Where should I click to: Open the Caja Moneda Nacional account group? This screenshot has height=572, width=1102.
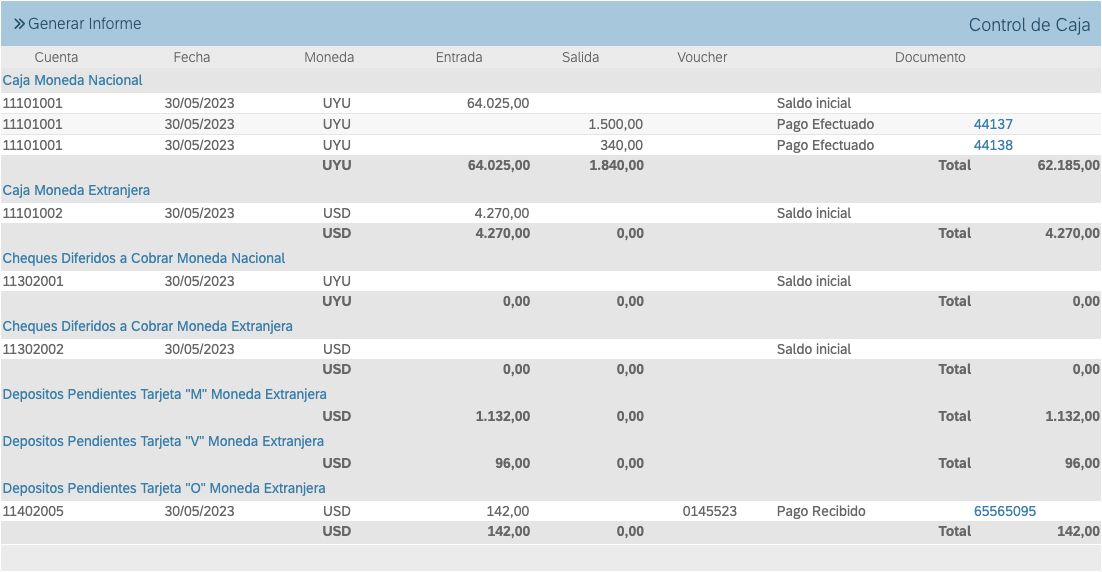(x=73, y=80)
